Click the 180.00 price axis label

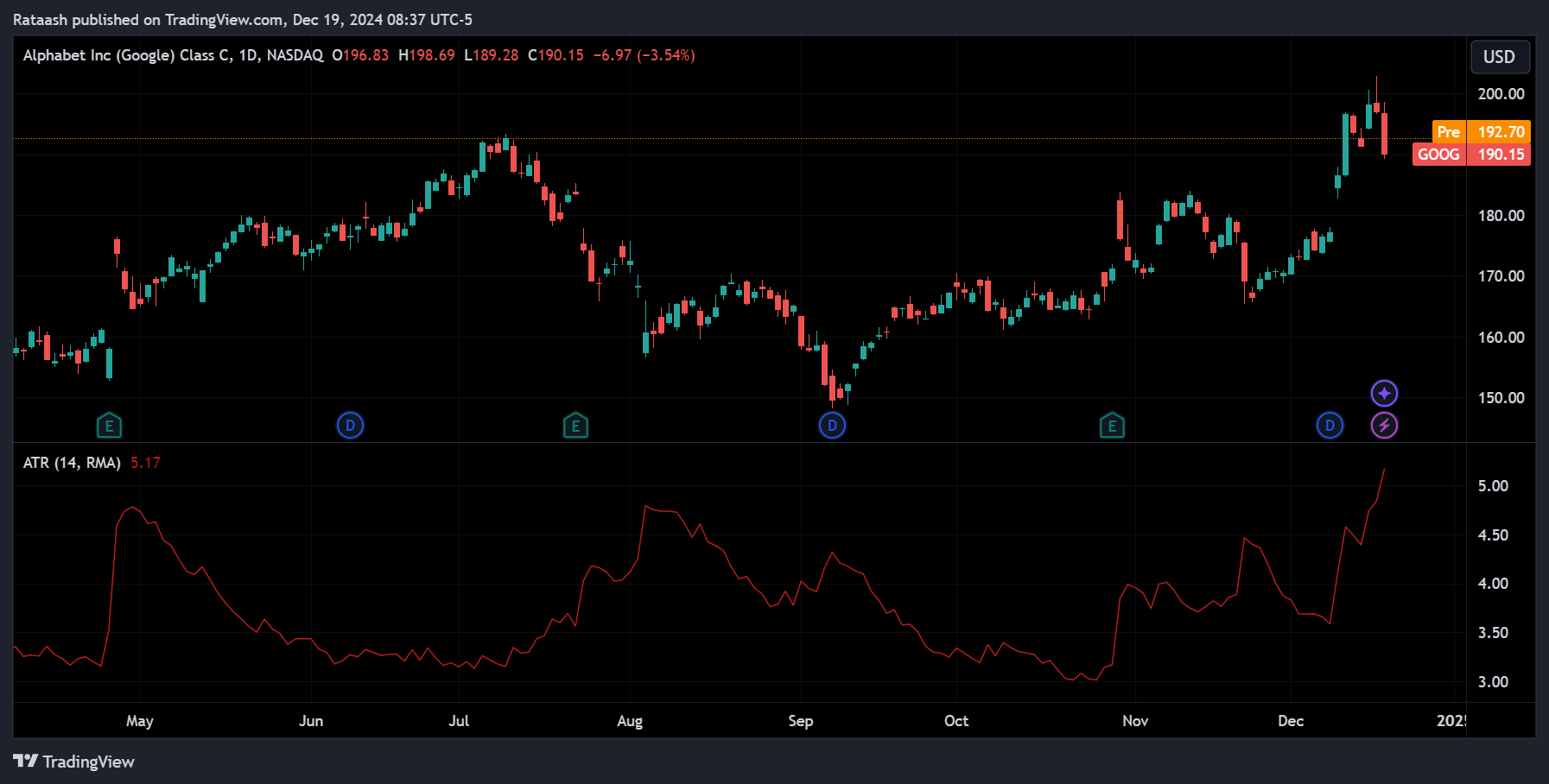1501,216
